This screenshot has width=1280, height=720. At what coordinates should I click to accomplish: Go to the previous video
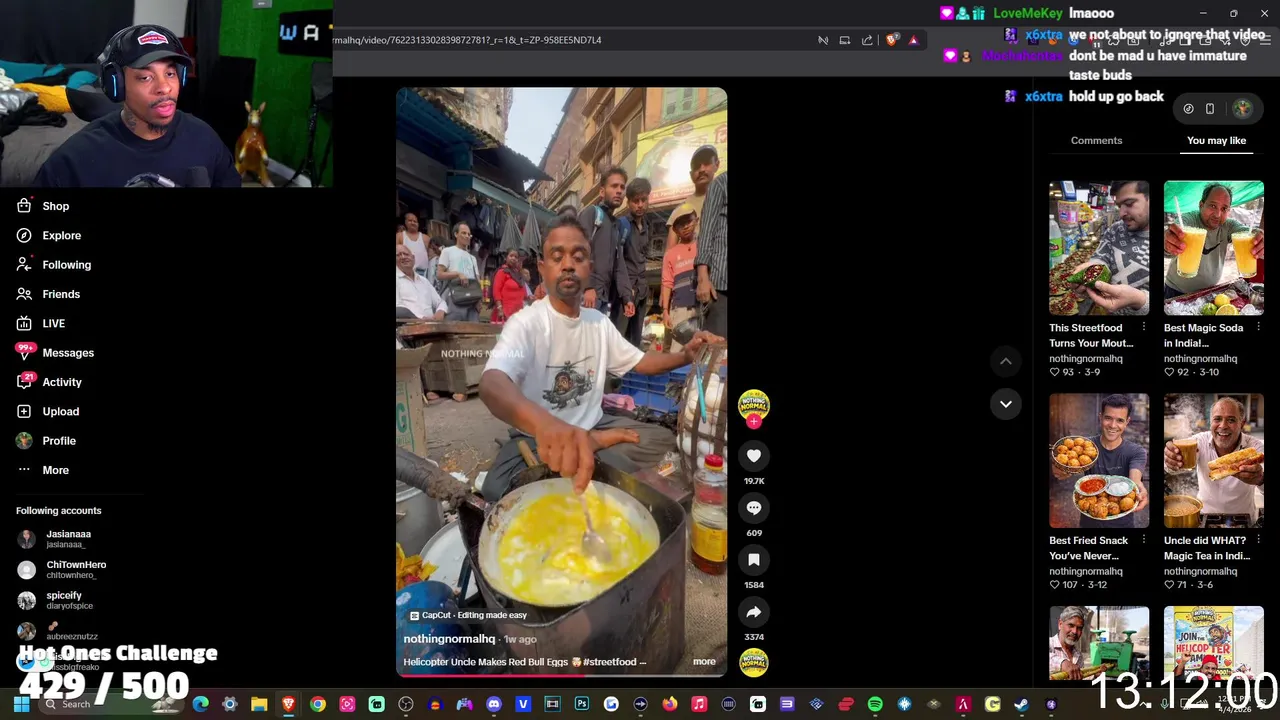click(1006, 361)
